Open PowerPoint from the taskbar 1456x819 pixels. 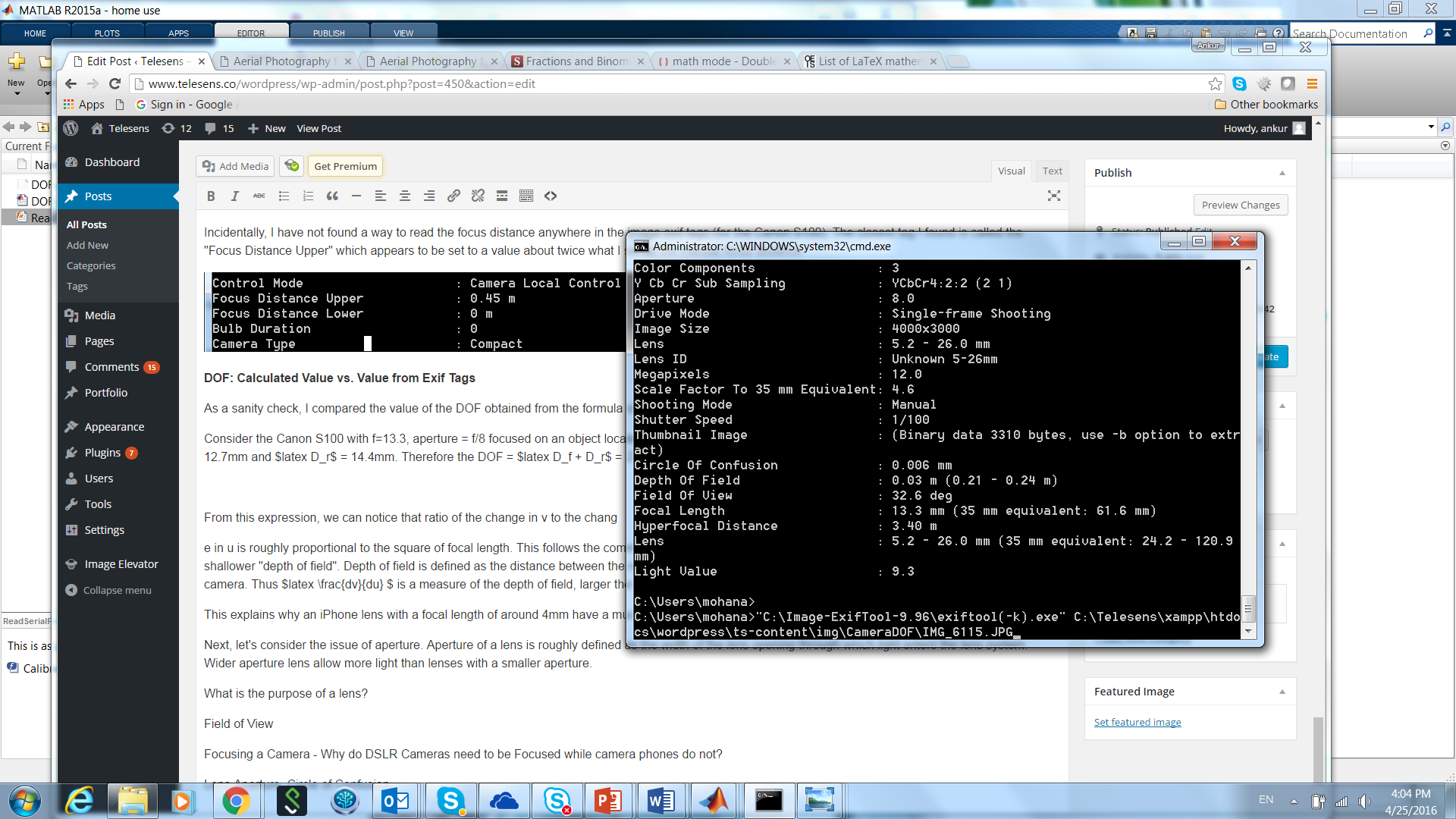(608, 801)
